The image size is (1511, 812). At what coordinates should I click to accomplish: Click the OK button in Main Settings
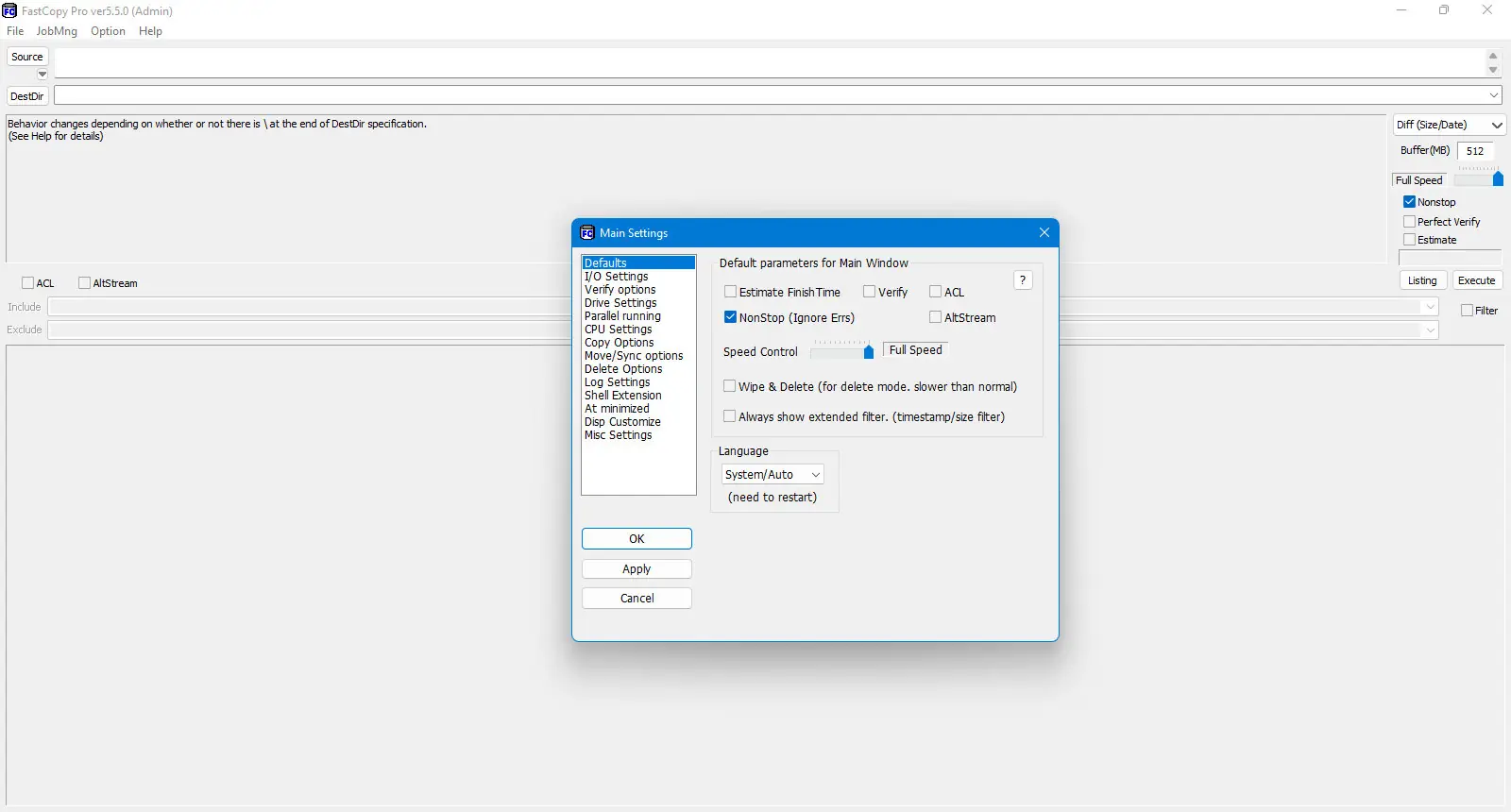click(637, 539)
